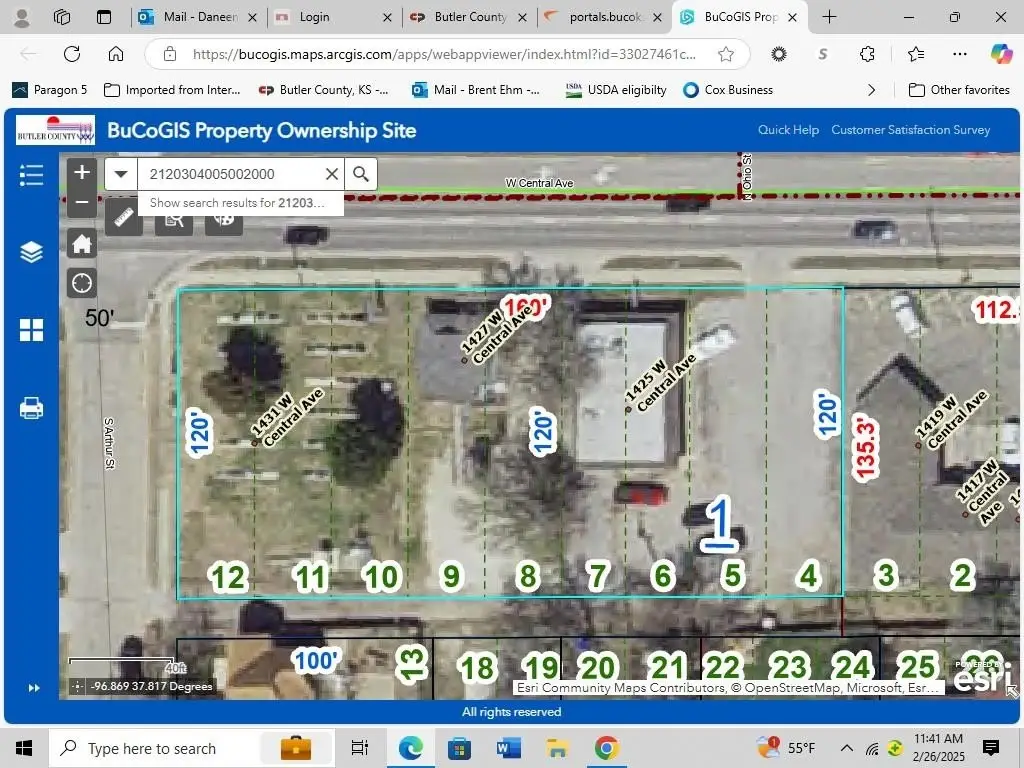This screenshot has width=1024, height=768.
Task: Activate the My Location target button
Action: pos(82,284)
